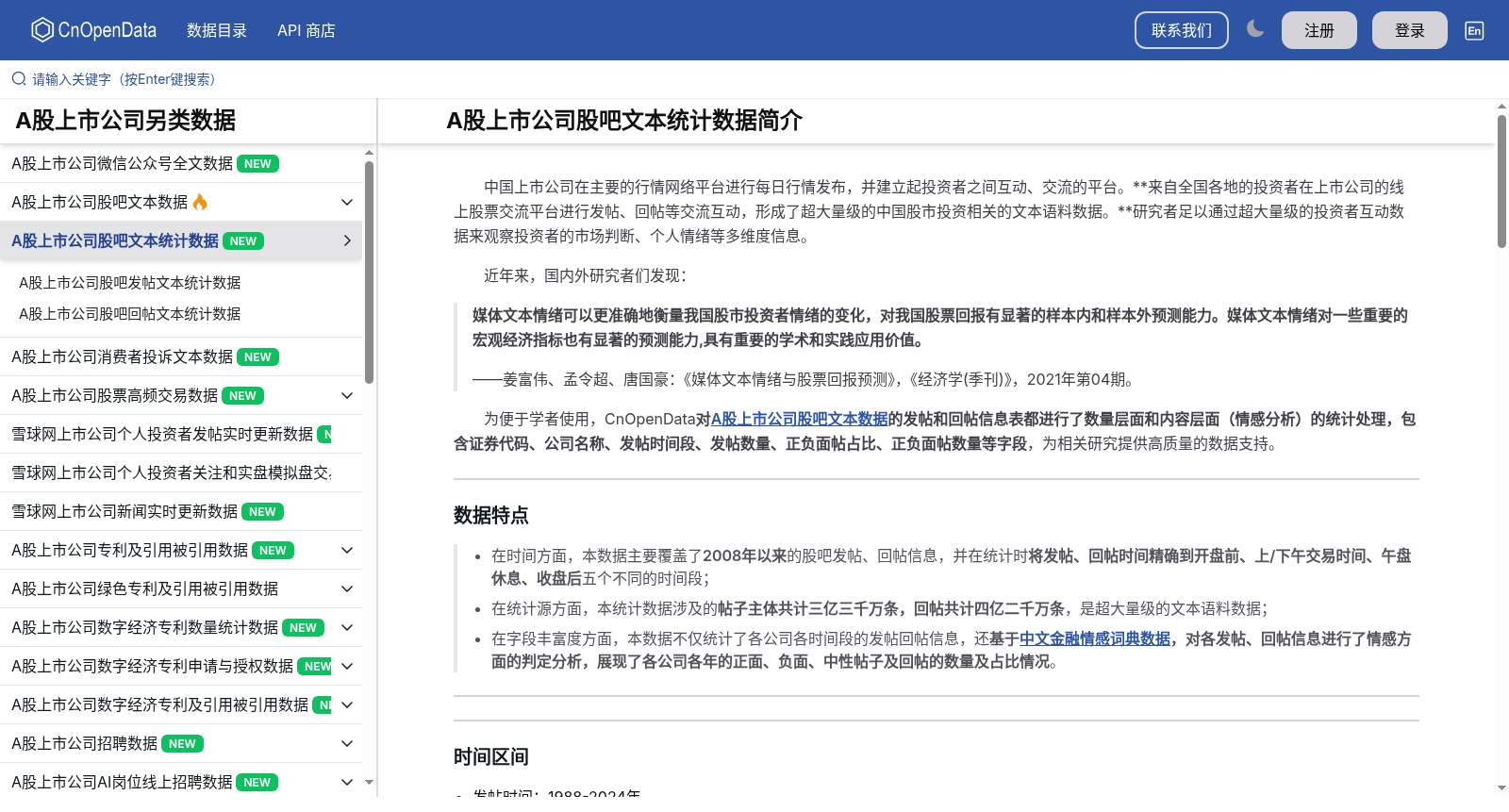Click NEW badge on 股吧文本统计数据
The image size is (1509, 812).
[x=243, y=241]
